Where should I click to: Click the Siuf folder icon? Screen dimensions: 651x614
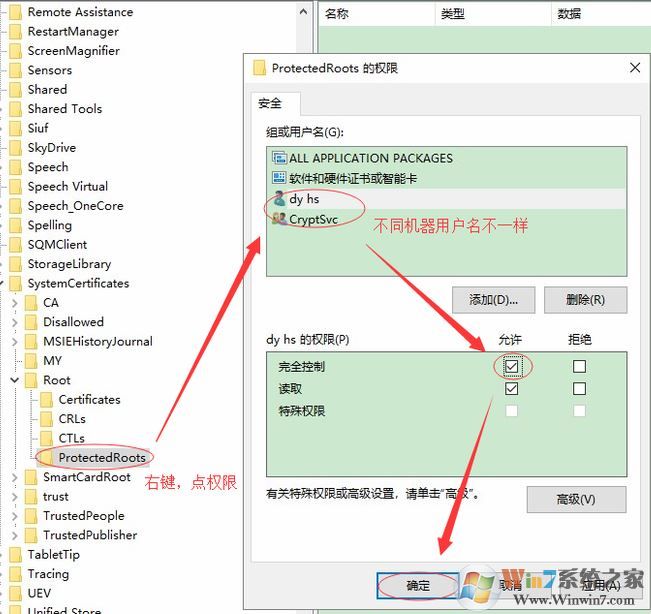click(15, 128)
